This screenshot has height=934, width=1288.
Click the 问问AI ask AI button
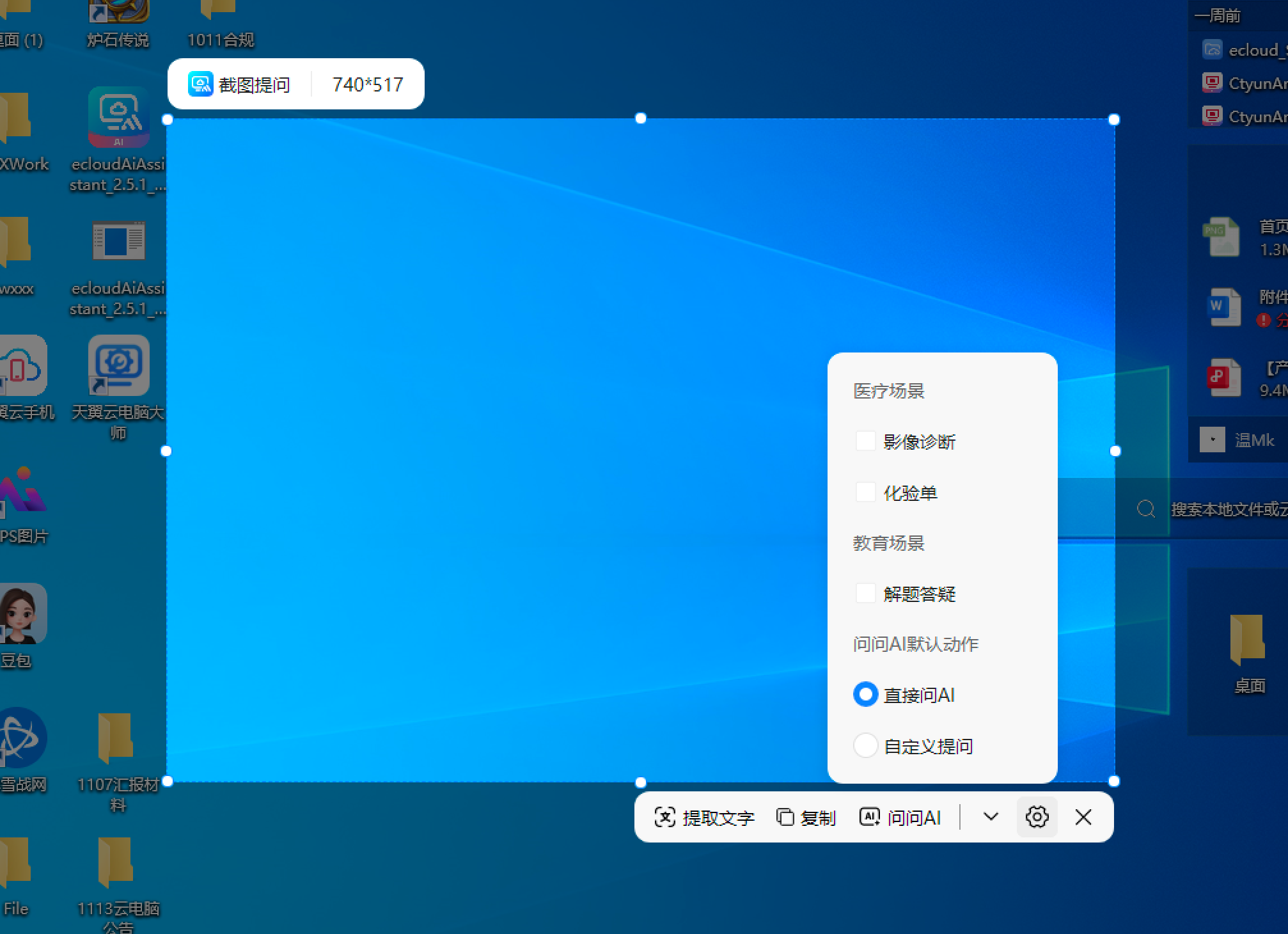900,817
